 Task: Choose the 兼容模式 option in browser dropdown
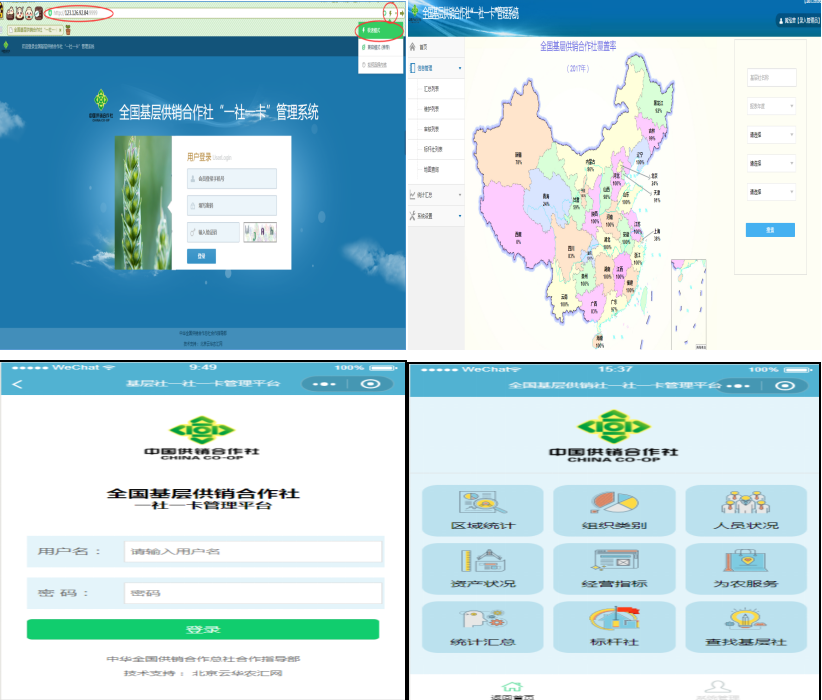tap(380, 47)
